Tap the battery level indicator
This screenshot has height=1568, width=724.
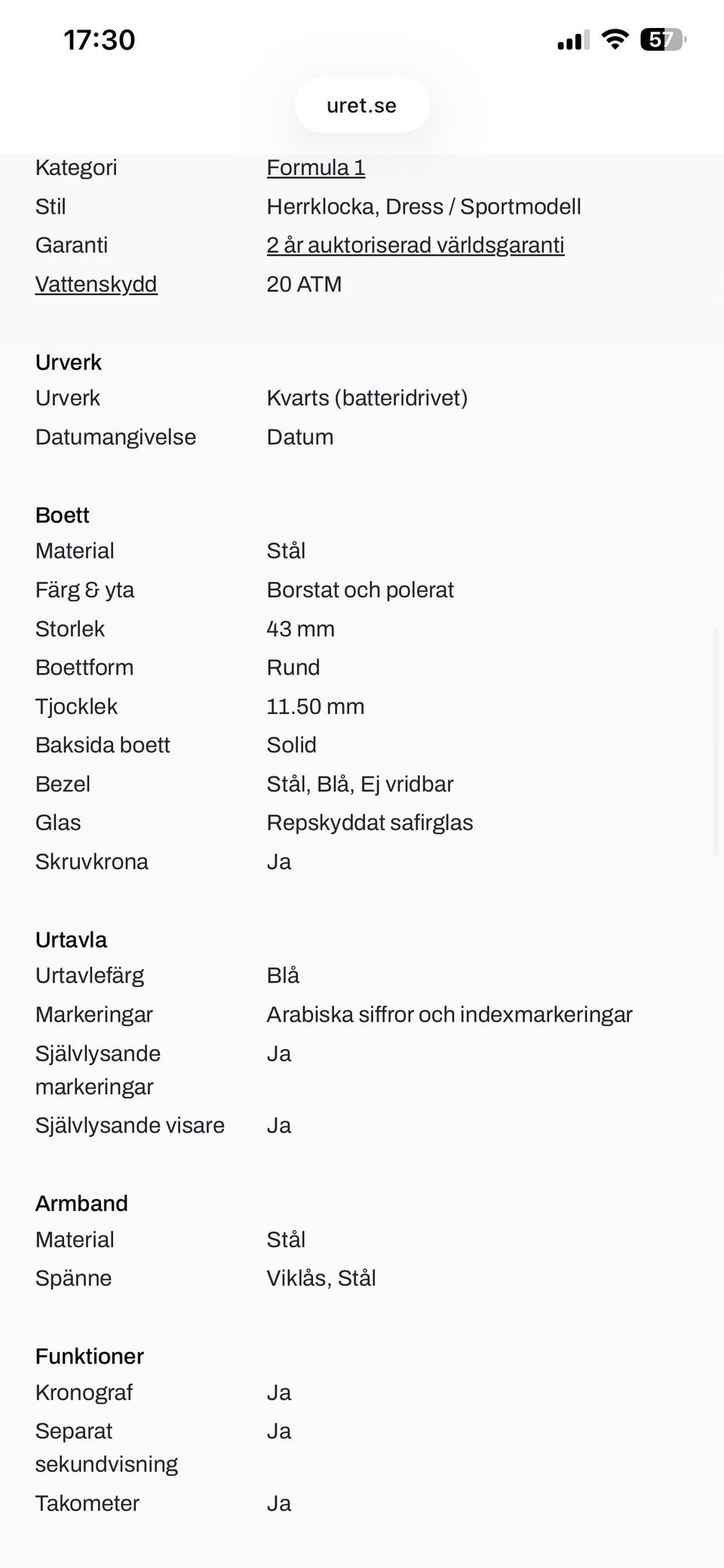click(662, 39)
